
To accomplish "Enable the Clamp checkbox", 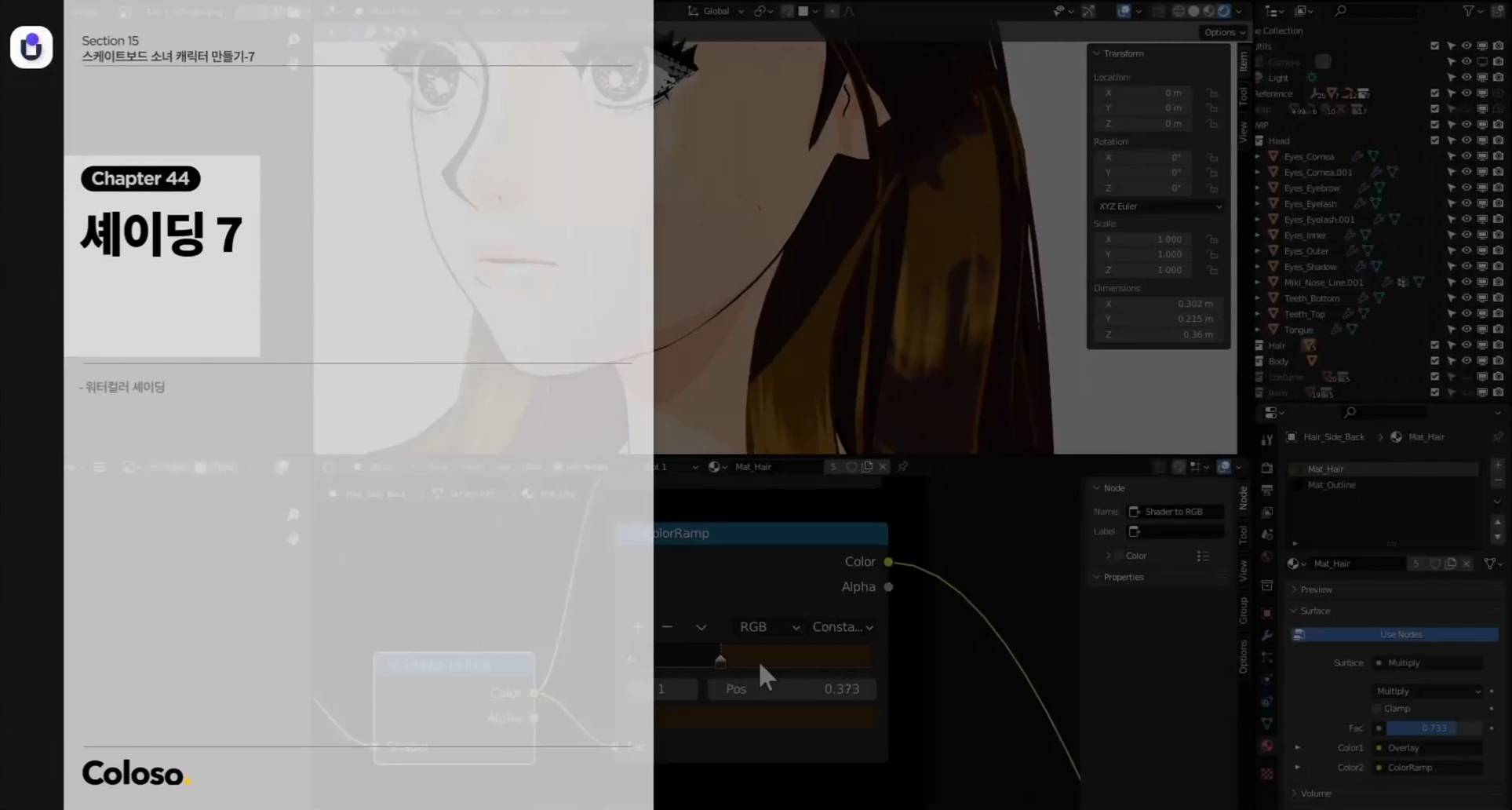I will click(x=1378, y=709).
